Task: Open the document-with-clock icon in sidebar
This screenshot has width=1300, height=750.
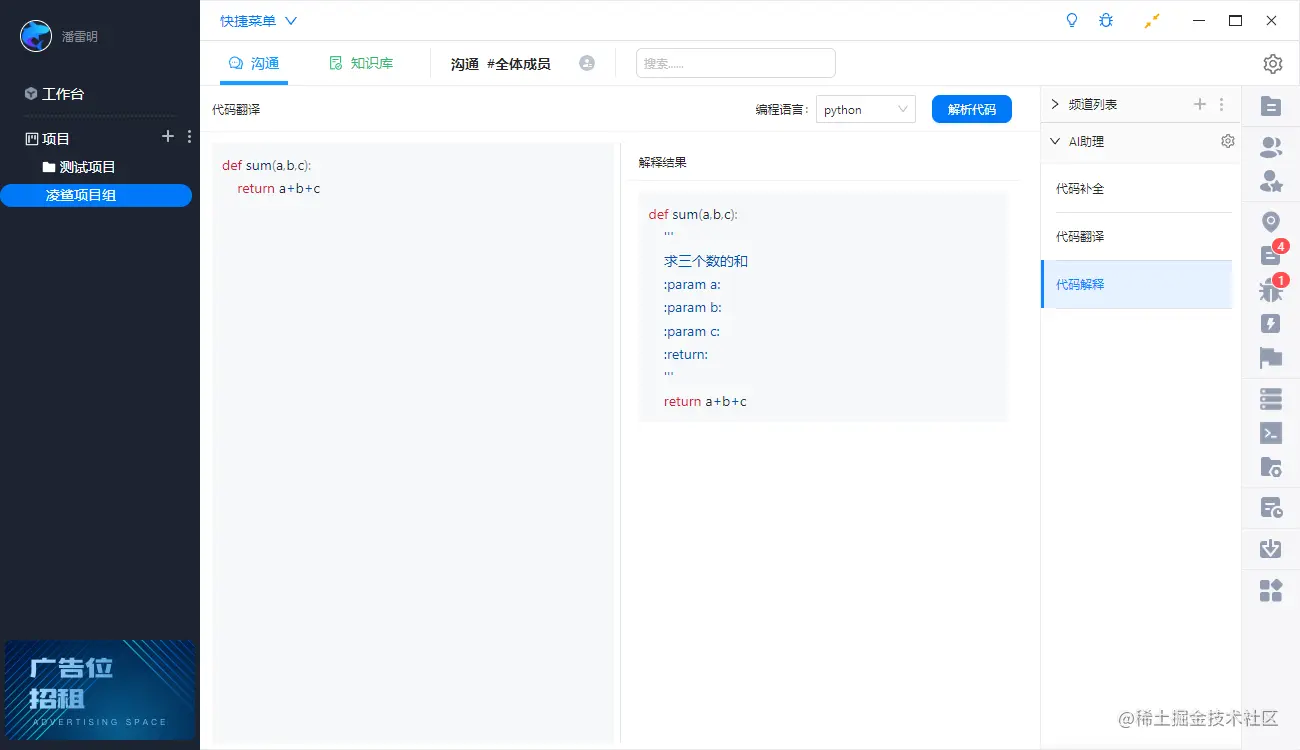Action: [x=1271, y=508]
